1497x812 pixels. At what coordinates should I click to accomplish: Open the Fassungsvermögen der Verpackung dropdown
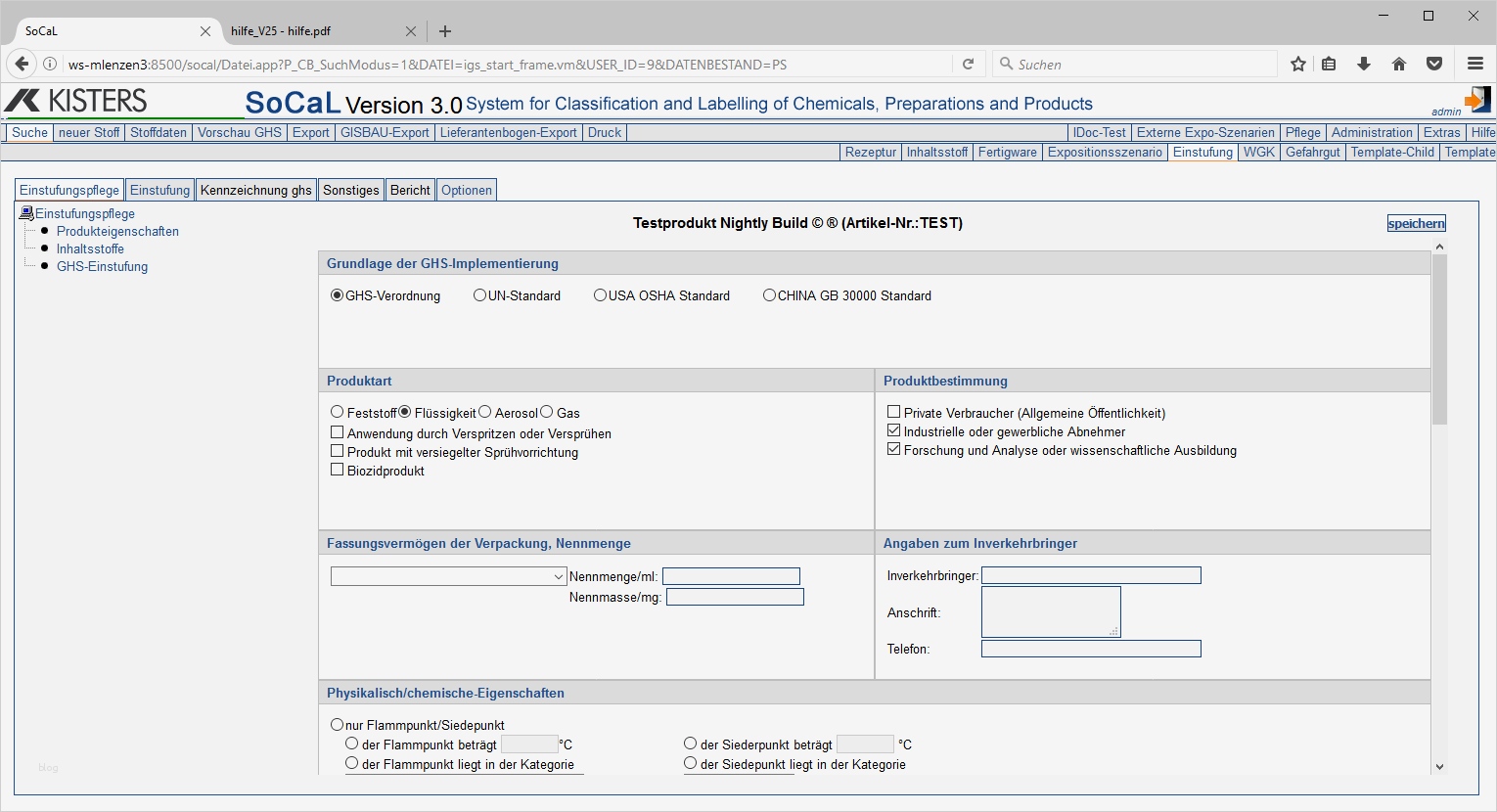coord(449,577)
